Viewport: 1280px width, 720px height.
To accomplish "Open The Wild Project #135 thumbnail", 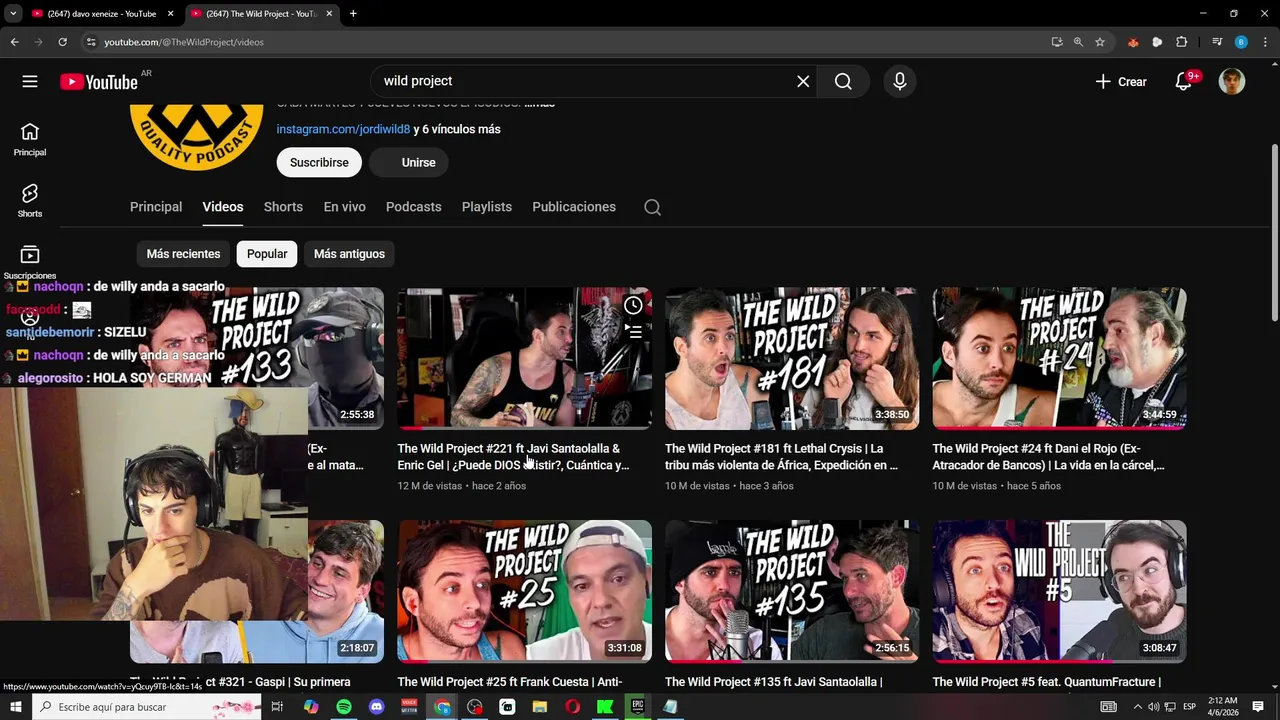I will (x=792, y=591).
